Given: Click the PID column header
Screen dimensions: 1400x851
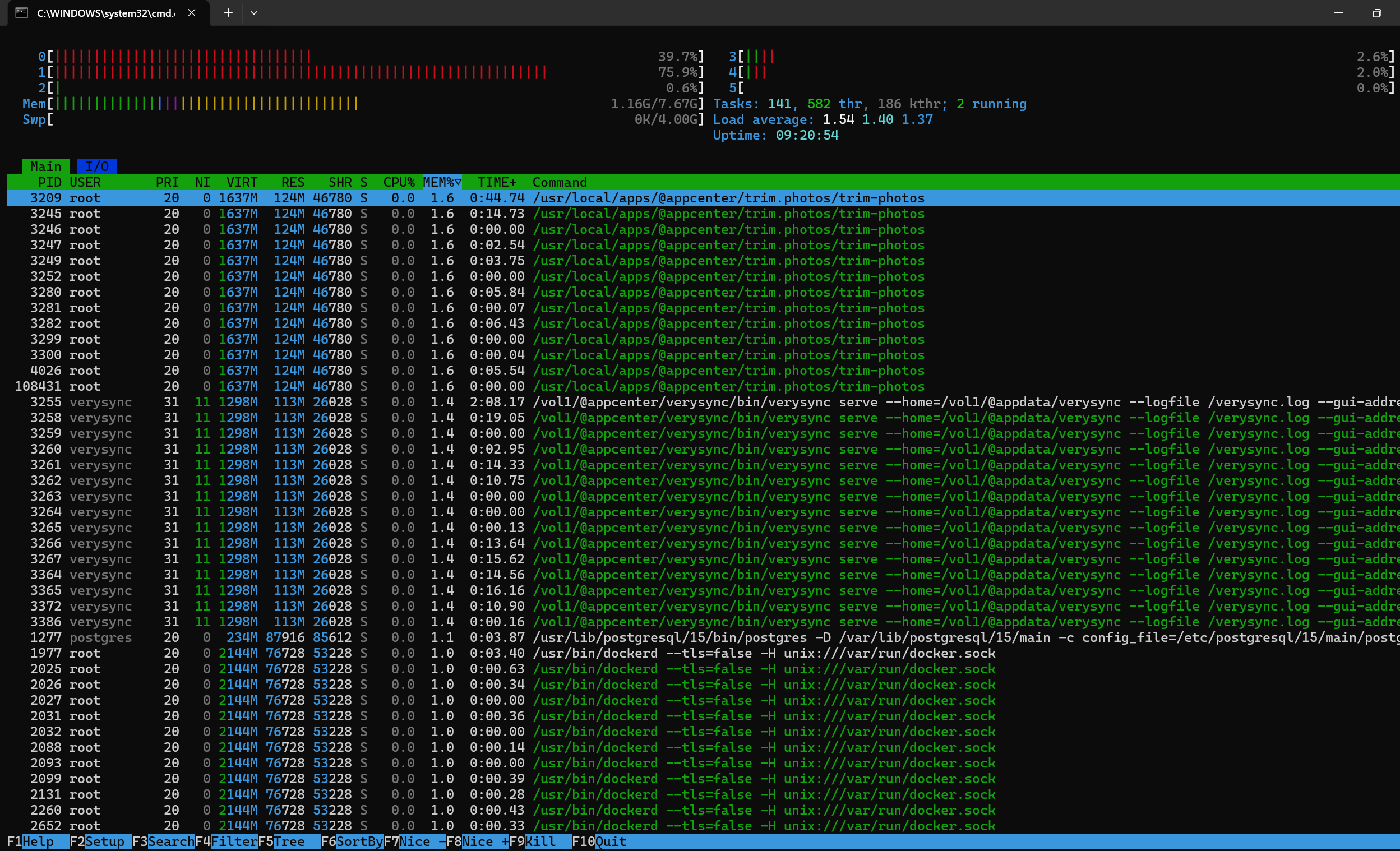Looking at the screenshot, I should coord(49,182).
